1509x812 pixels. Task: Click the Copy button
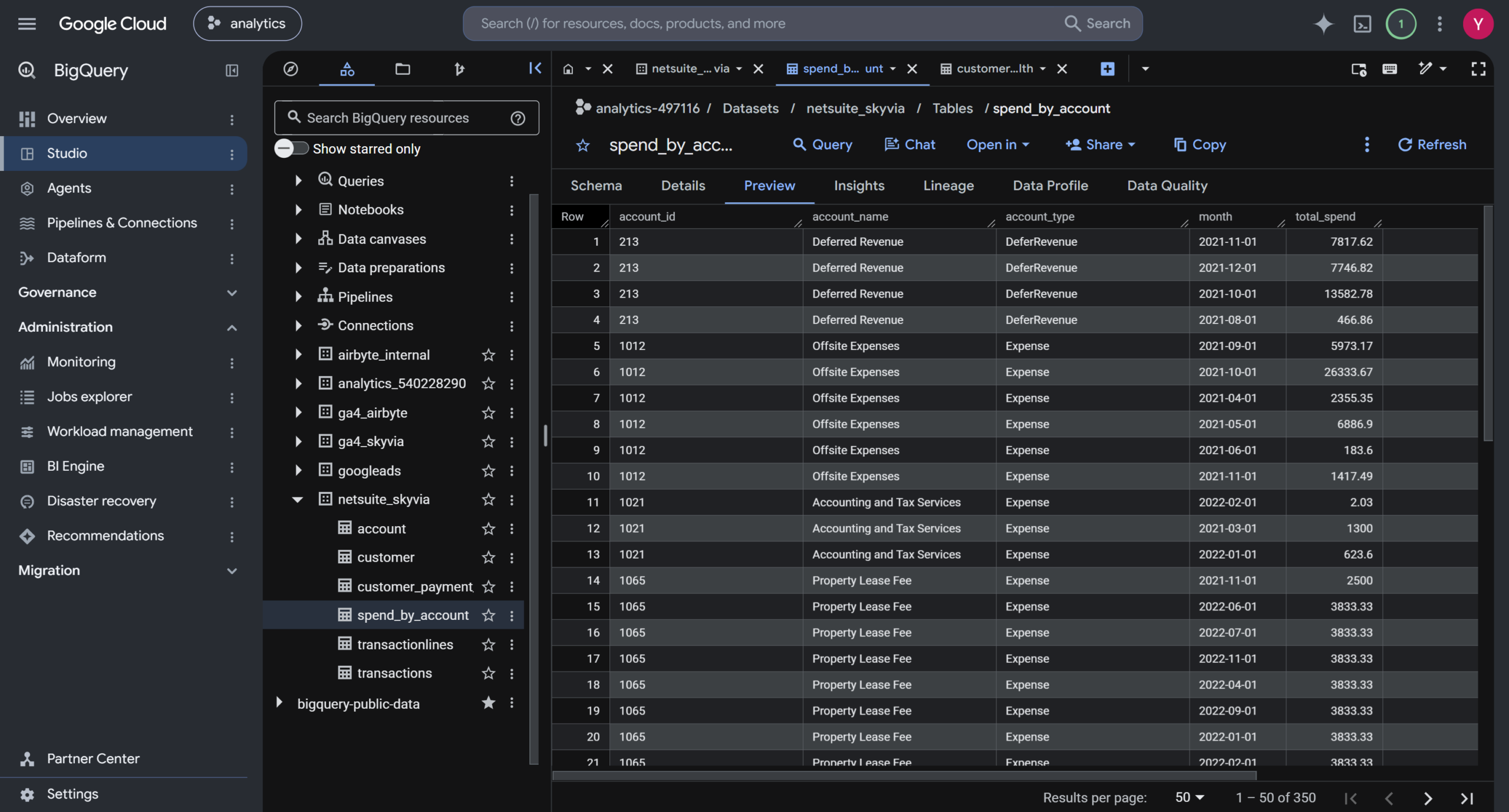point(1200,144)
